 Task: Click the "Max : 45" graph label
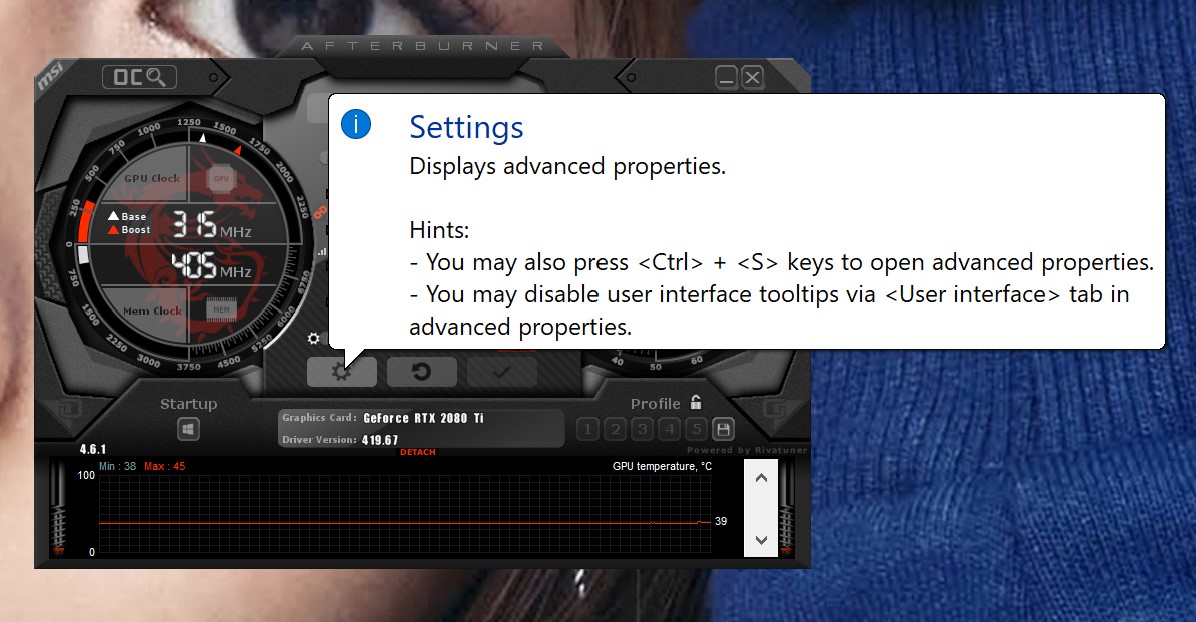click(165, 466)
